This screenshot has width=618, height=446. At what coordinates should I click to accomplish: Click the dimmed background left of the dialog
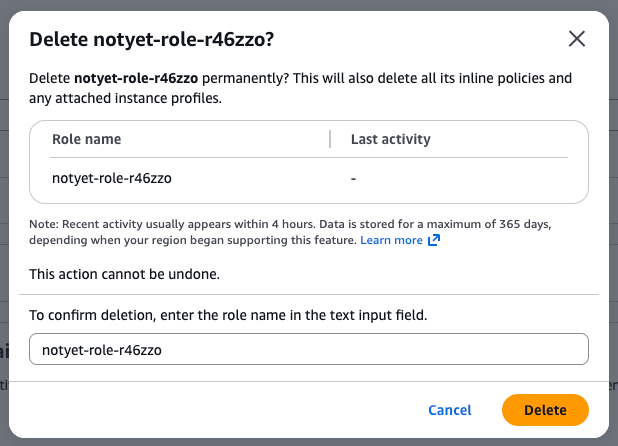pos(4,250)
